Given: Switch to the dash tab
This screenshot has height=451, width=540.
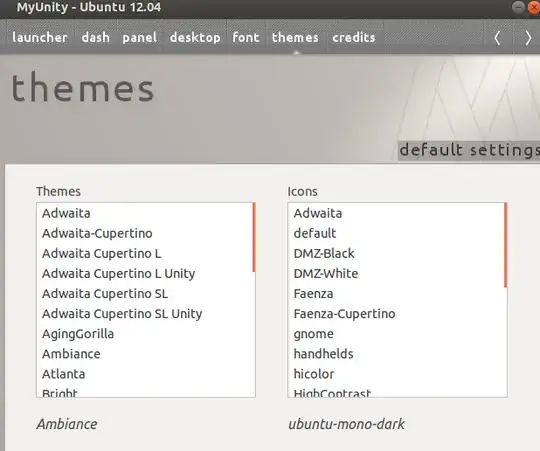Looking at the screenshot, I should pos(96,37).
